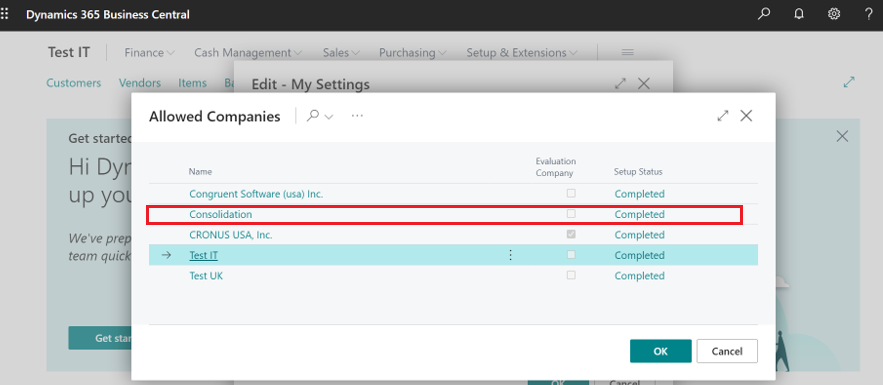Open the more options ellipsis in Allowed Companies
883x385 pixels.
[357, 116]
